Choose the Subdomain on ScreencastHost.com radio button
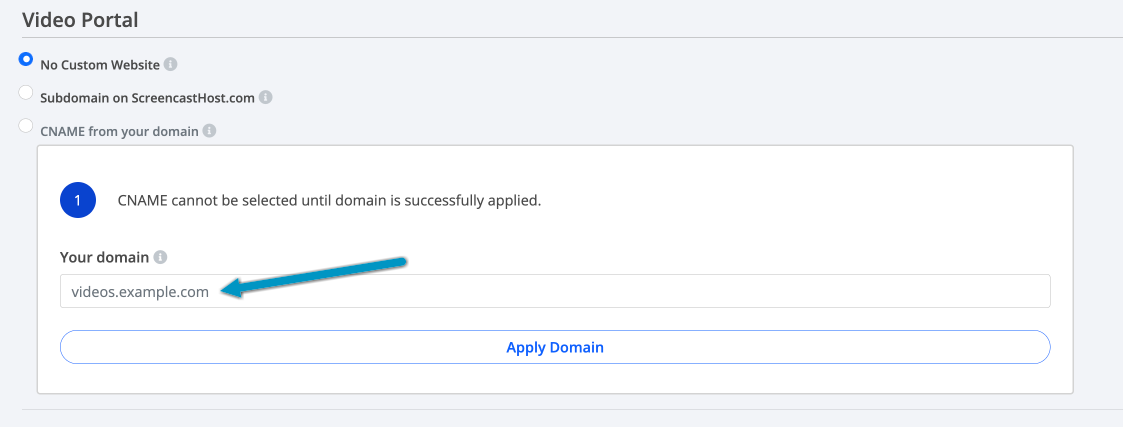1123x427 pixels. pyautogui.click(x=26, y=92)
